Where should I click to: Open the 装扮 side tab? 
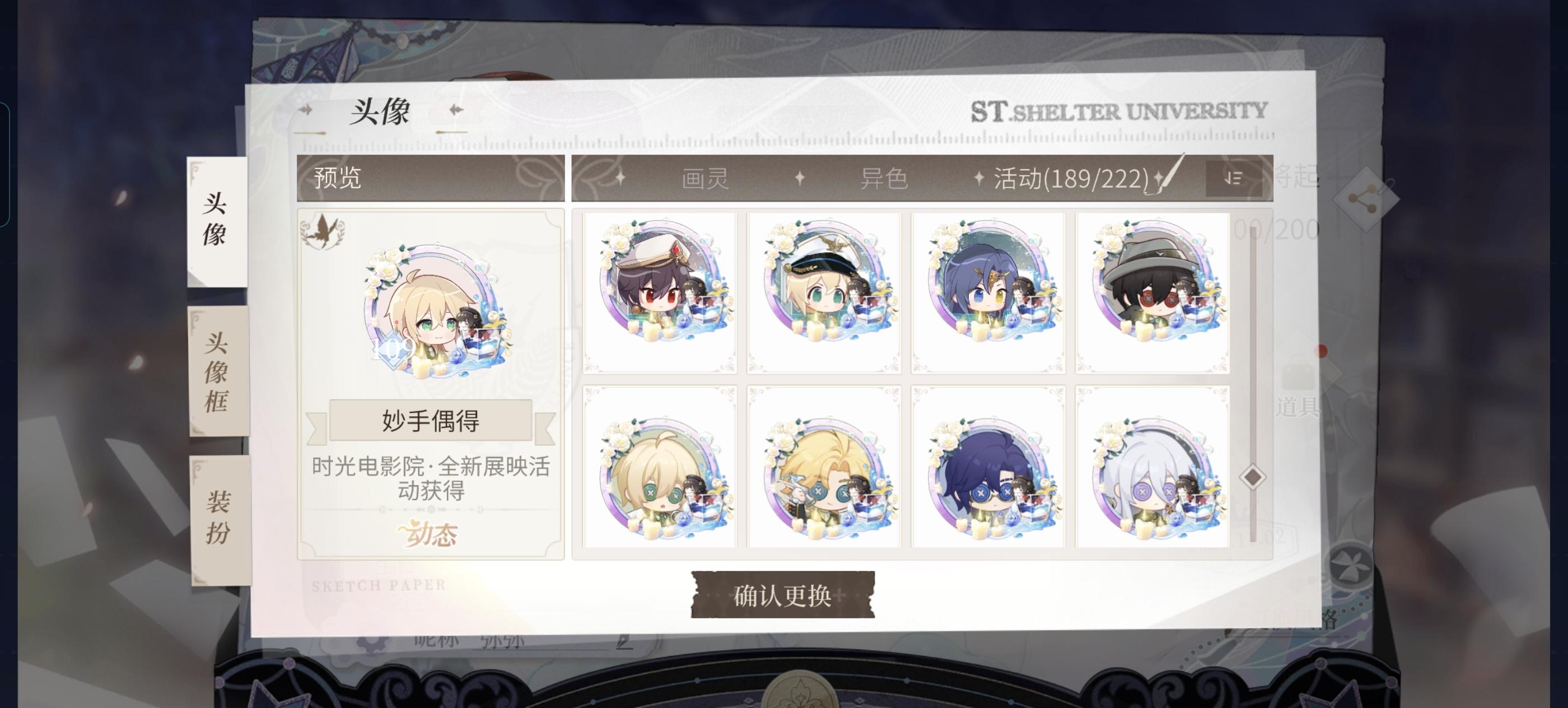(219, 518)
